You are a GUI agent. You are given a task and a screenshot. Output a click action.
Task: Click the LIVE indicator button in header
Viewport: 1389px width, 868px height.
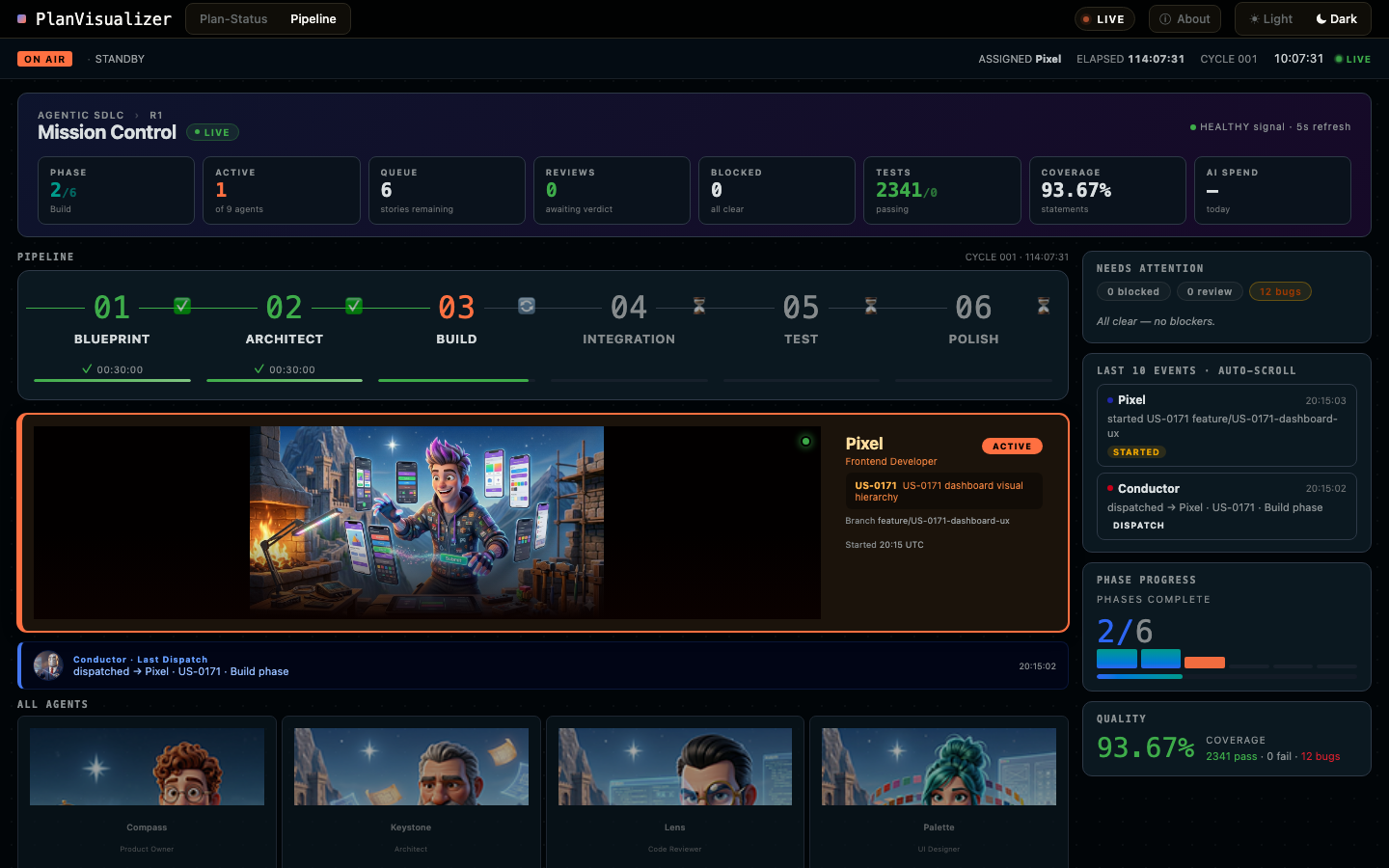pos(1104,19)
